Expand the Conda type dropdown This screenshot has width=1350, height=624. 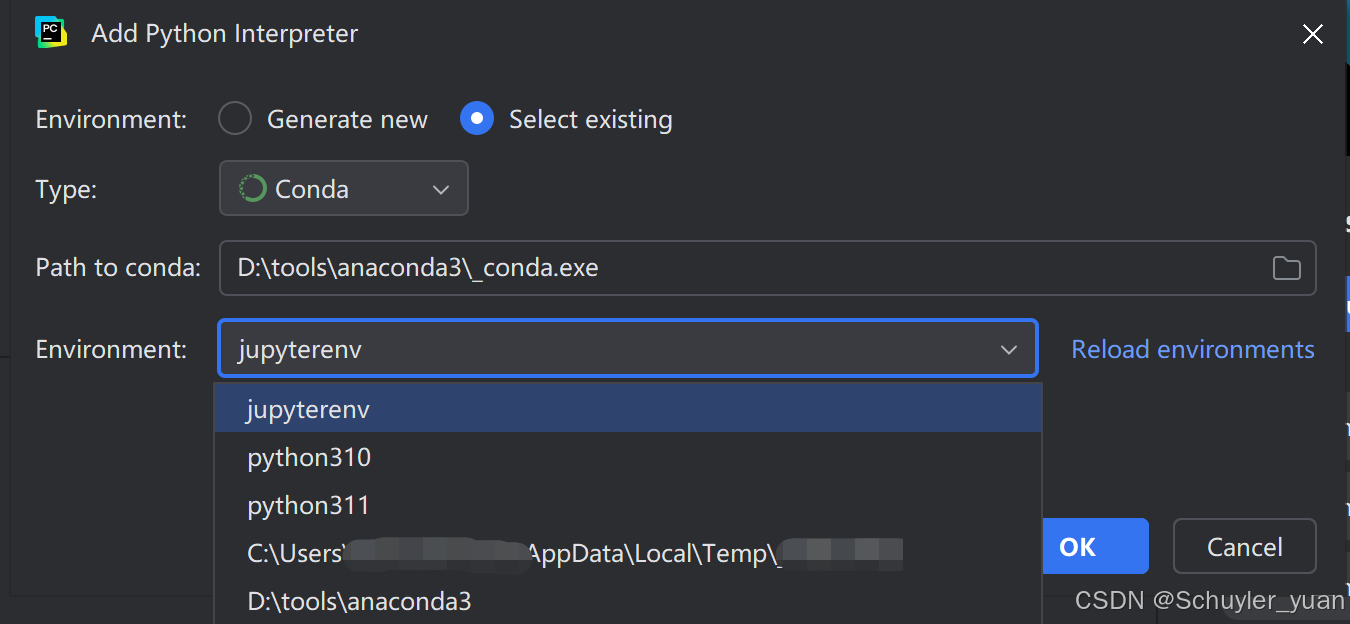344,188
